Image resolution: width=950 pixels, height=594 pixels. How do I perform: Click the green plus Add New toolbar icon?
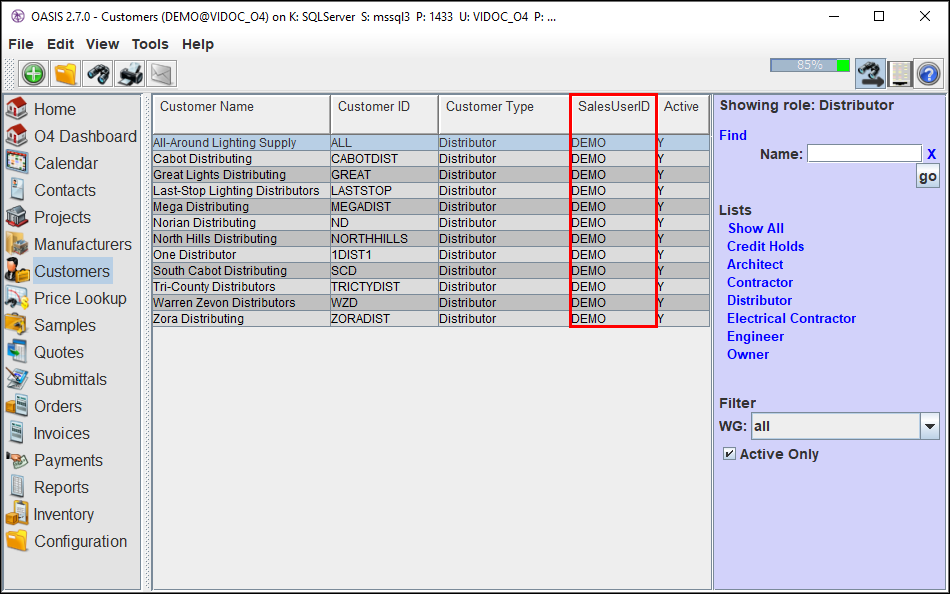tap(33, 74)
